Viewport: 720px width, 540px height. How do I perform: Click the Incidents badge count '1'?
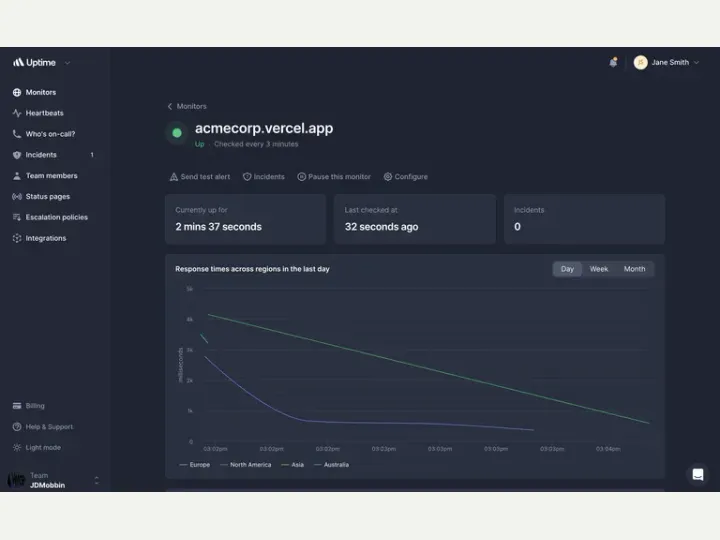(92, 155)
